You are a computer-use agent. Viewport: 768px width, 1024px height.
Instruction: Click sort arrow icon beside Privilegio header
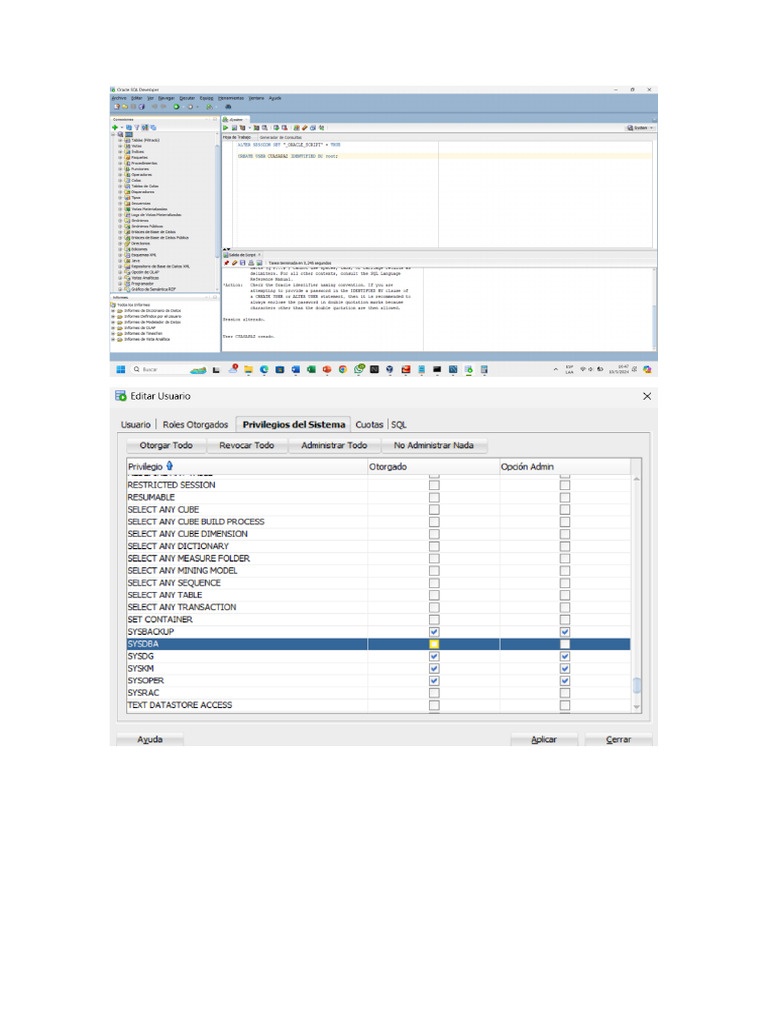(x=169, y=466)
